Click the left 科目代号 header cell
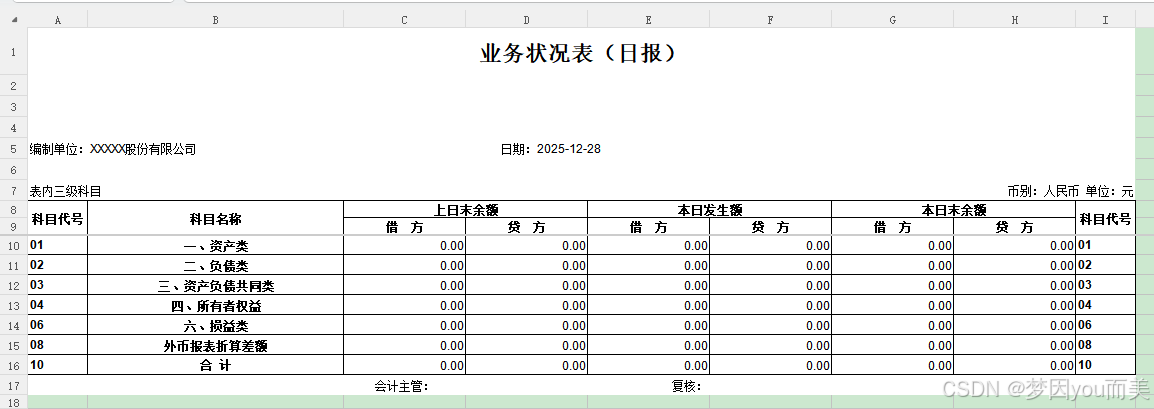Image resolution: width=1154 pixels, height=409 pixels. pyautogui.click(x=58, y=218)
